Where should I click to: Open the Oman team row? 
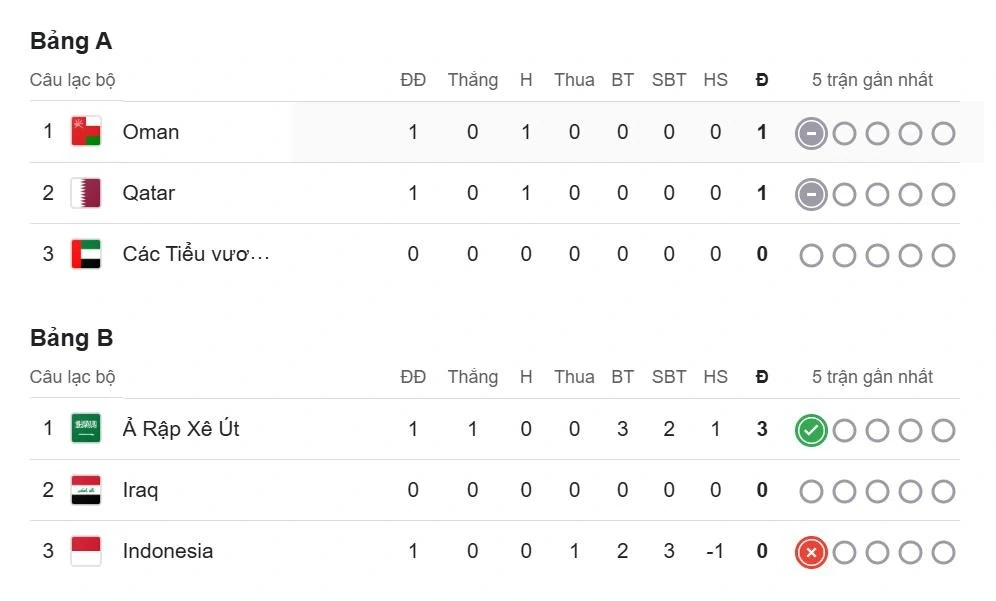pos(151,132)
